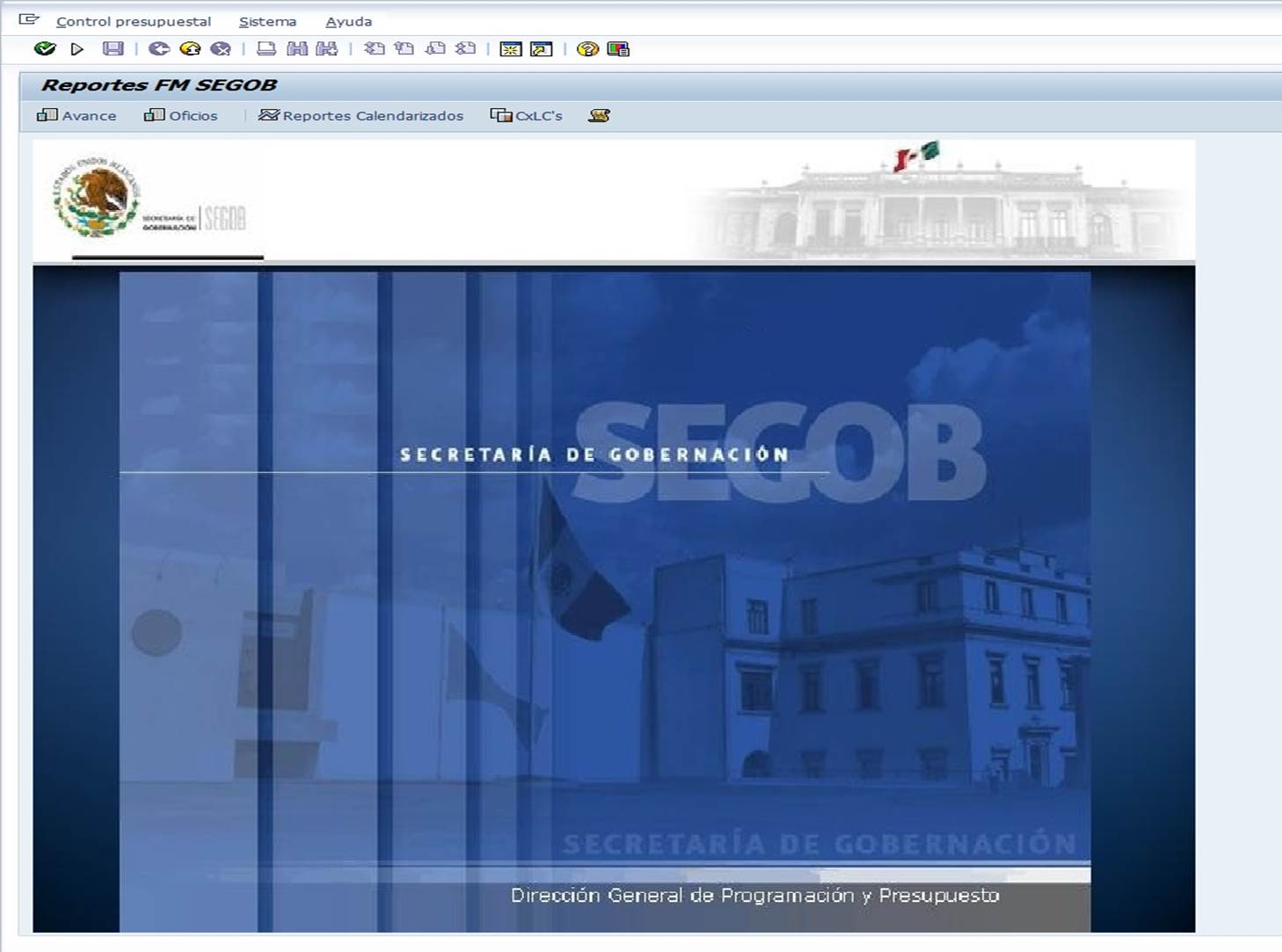
Task: Click the Create New Session icon
Action: coord(511,49)
